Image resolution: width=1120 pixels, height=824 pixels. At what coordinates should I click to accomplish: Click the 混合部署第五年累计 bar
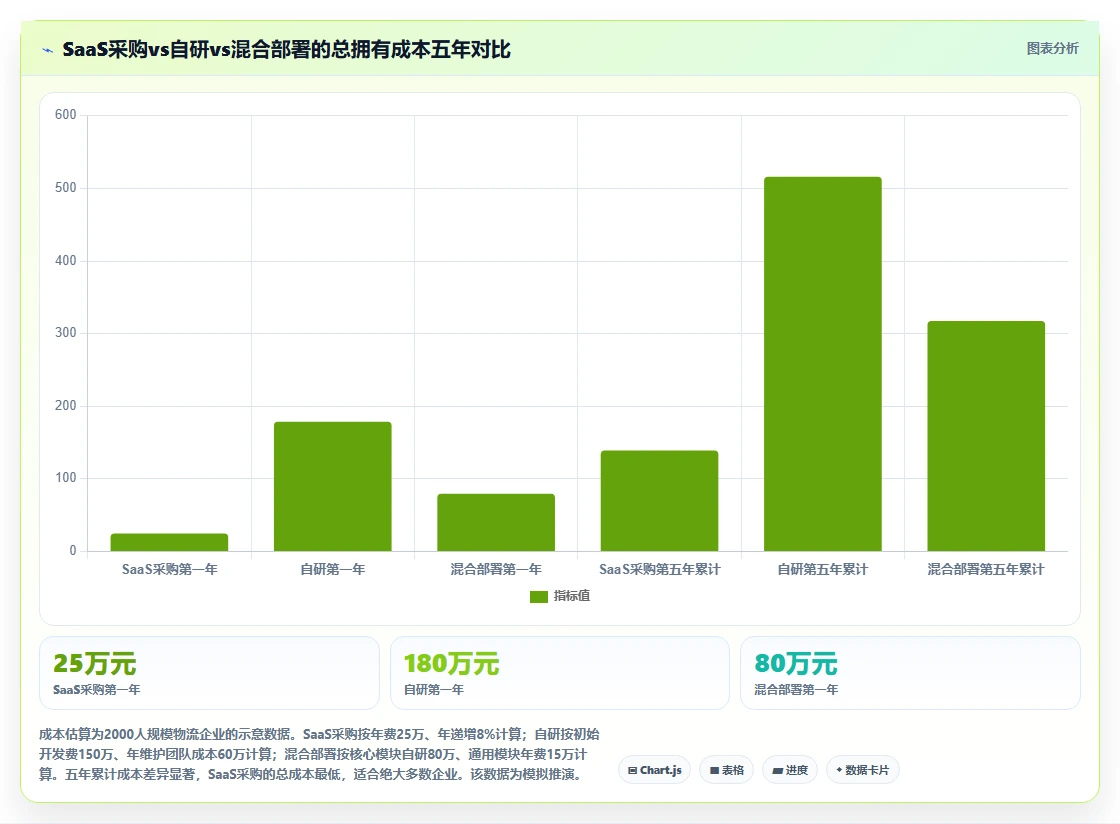click(x=986, y=436)
